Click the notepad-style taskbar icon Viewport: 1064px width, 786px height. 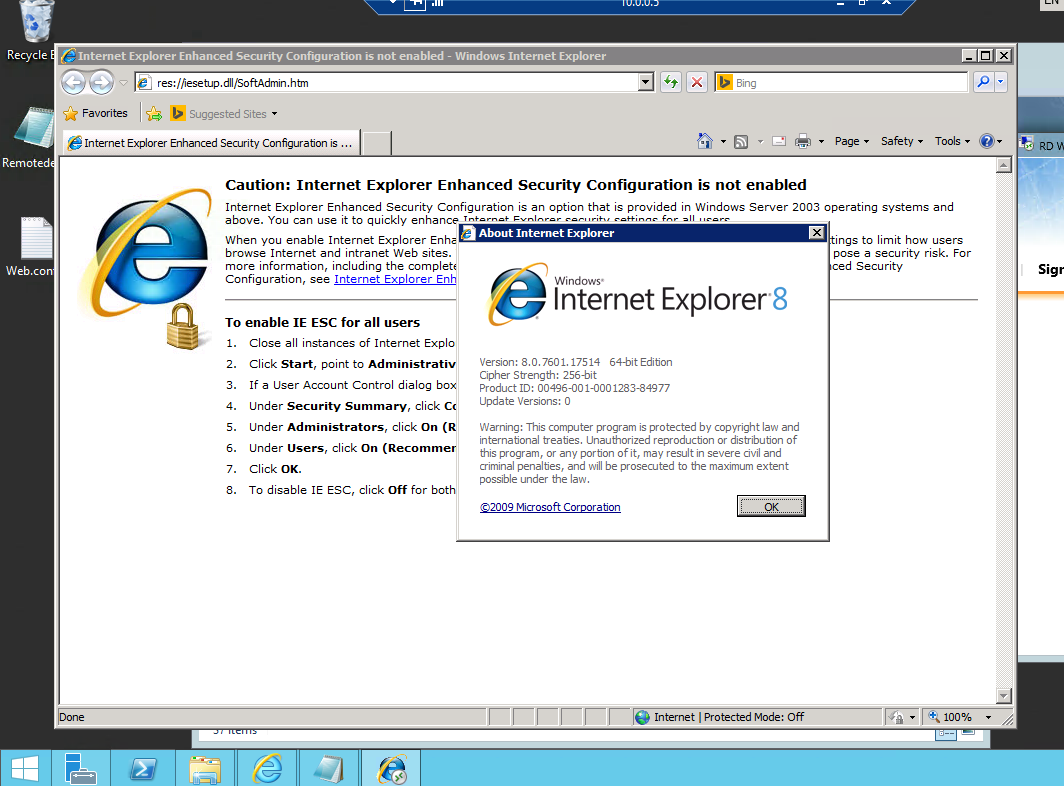point(329,768)
